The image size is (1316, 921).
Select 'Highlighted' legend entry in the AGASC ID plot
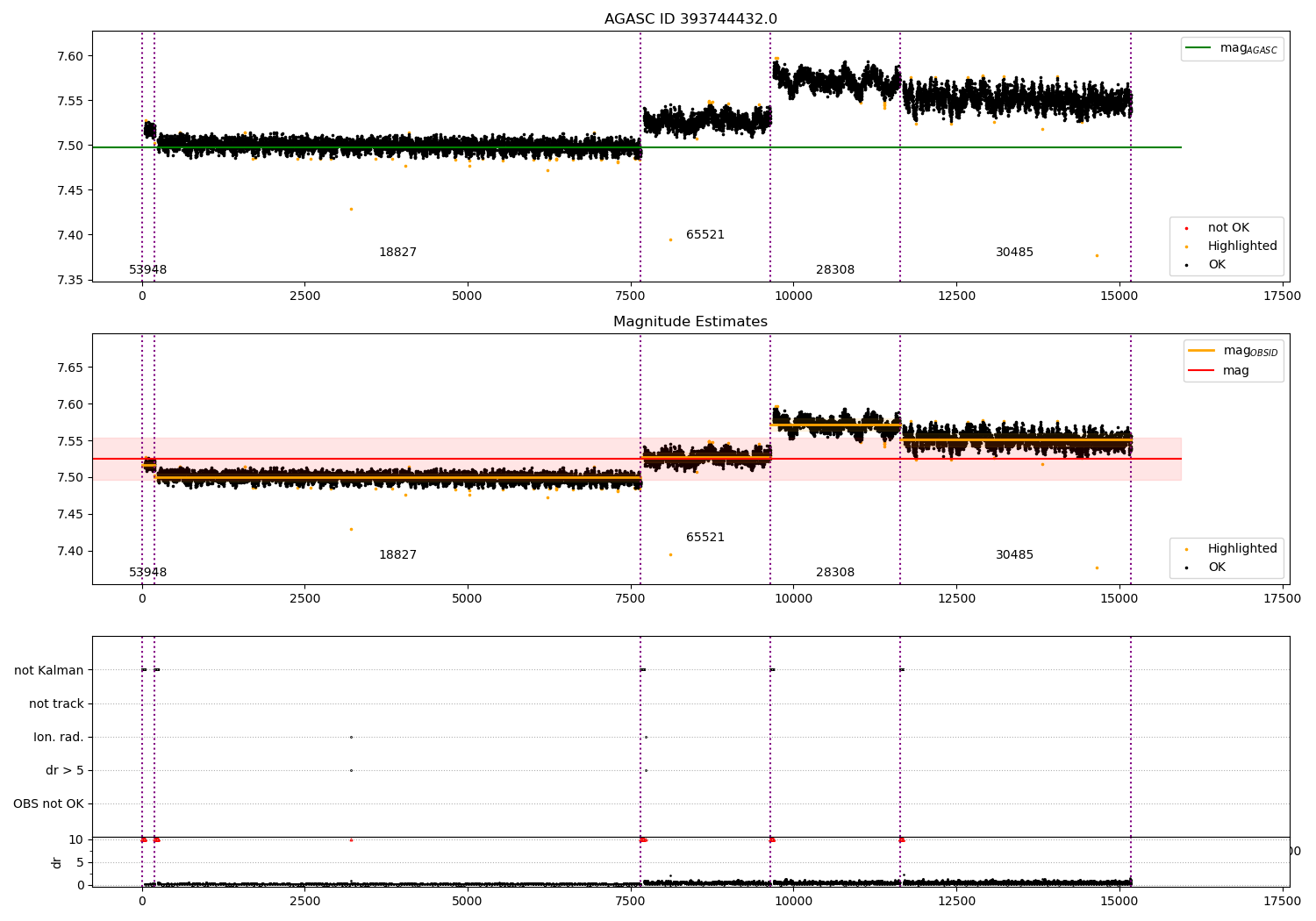1242,246
